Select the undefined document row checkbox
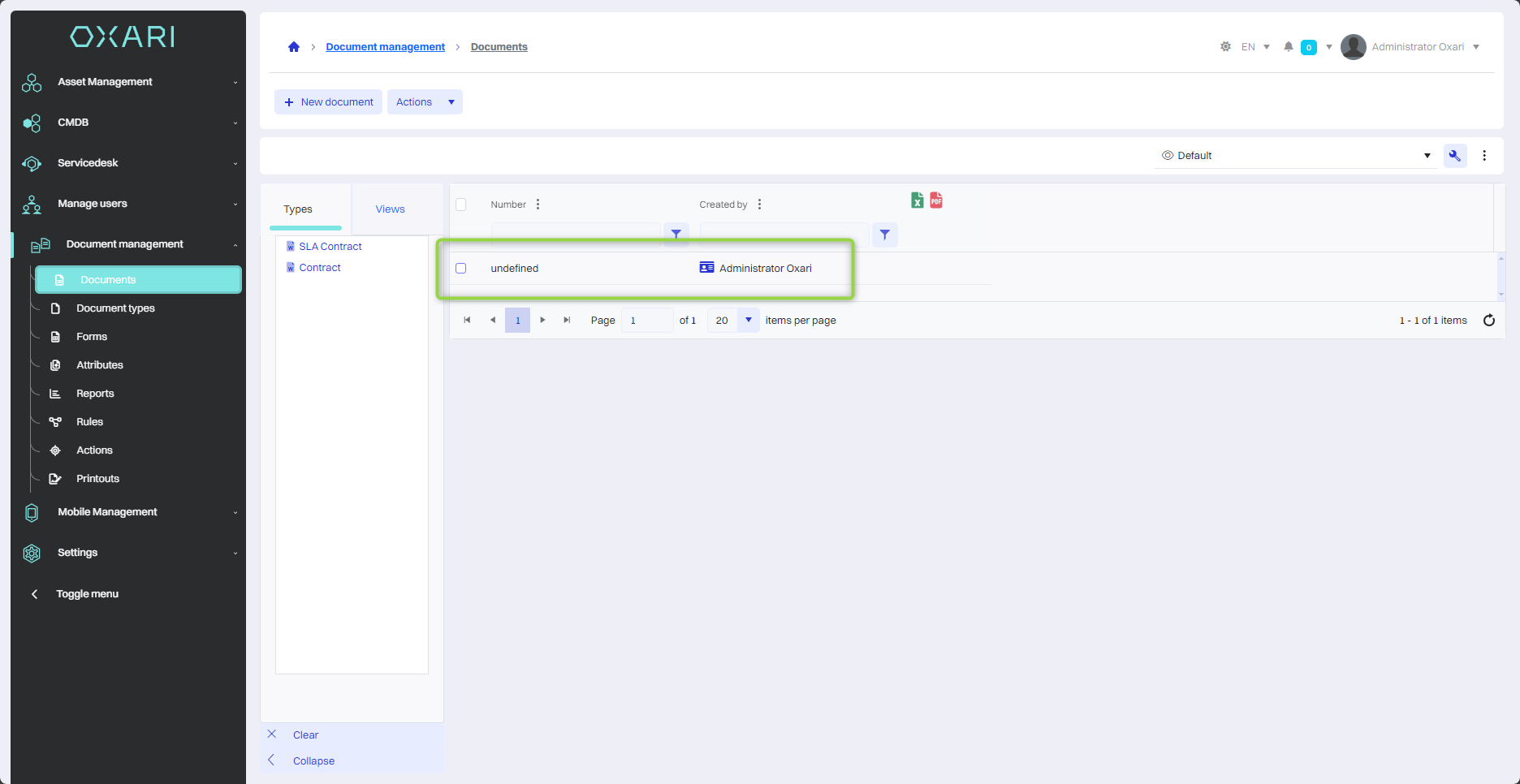The width and height of the screenshot is (1520, 784). click(x=461, y=269)
